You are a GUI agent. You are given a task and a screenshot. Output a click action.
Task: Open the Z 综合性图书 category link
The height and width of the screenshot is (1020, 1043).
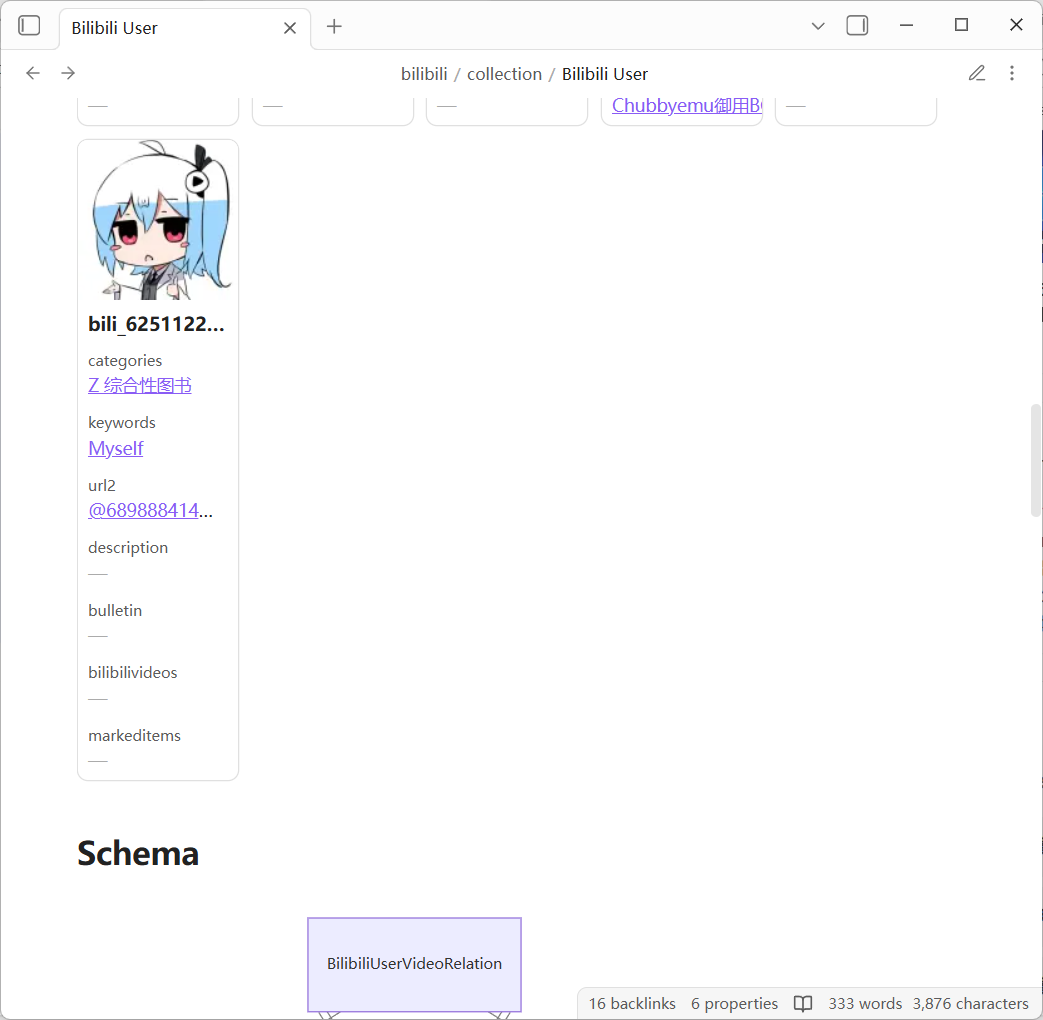tap(140, 386)
